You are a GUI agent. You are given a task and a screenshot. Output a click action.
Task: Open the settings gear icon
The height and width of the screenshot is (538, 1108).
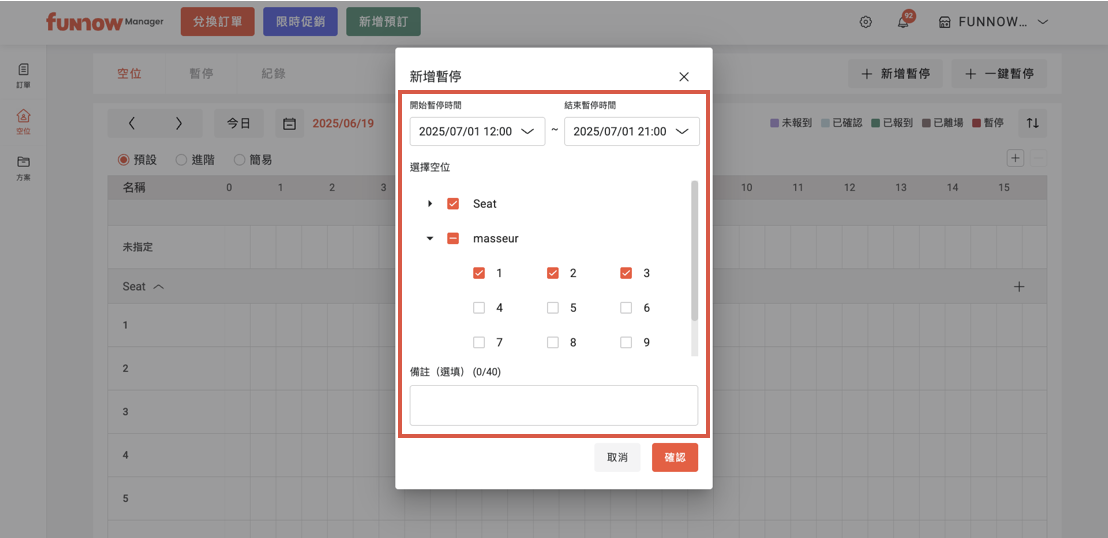pos(866,22)
